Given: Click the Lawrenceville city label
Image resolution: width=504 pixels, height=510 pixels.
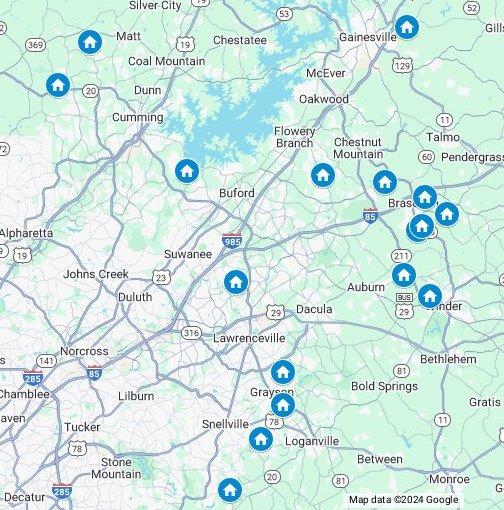Looking at the screenshot, I should click(249, 338).
